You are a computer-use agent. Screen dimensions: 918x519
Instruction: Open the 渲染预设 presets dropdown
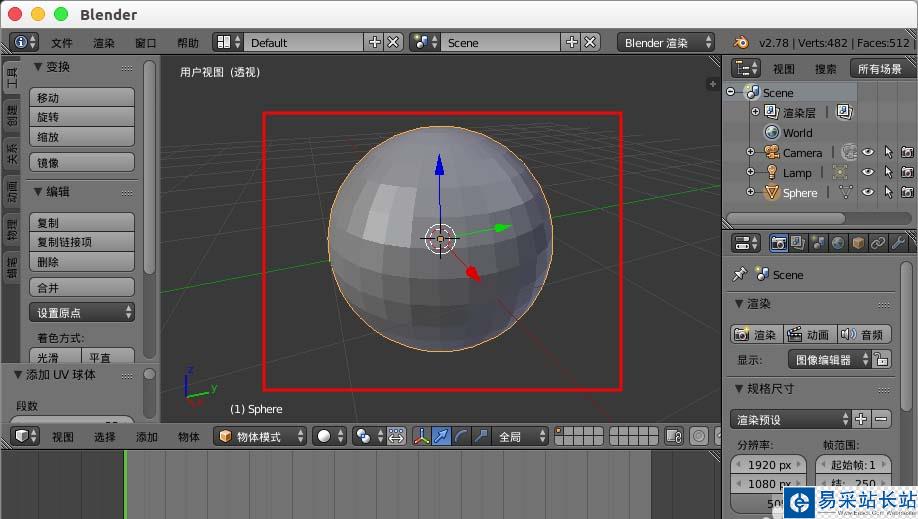point(790,419)
